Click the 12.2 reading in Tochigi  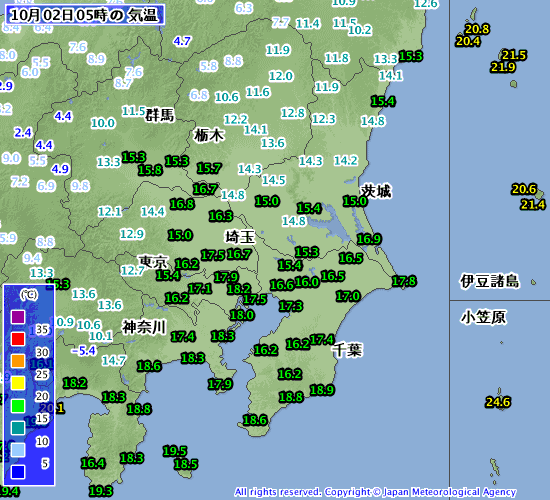pos(236,119)
